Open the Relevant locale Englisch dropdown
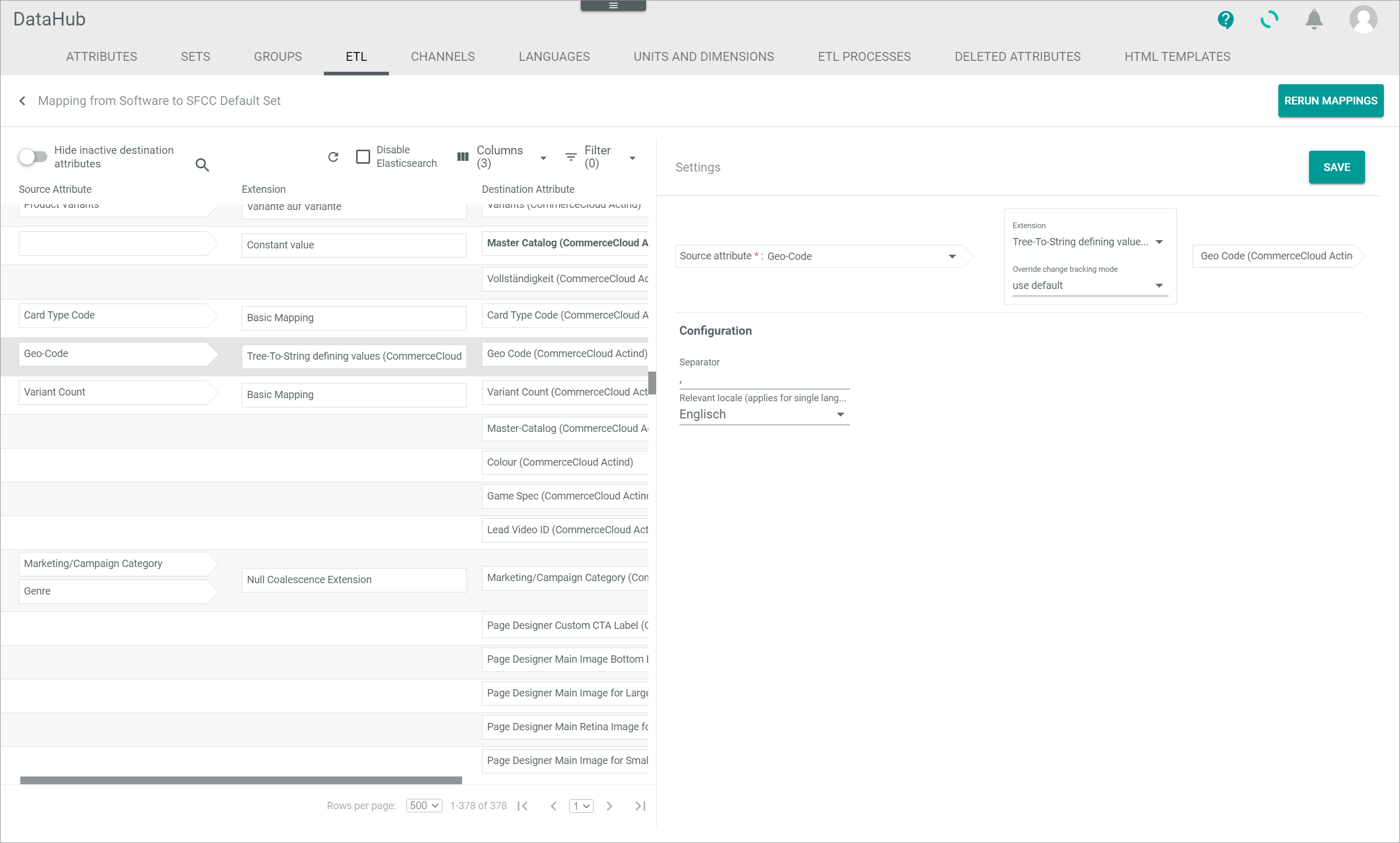The height and width of the screenshot is (843, 1400). (764, 415)
